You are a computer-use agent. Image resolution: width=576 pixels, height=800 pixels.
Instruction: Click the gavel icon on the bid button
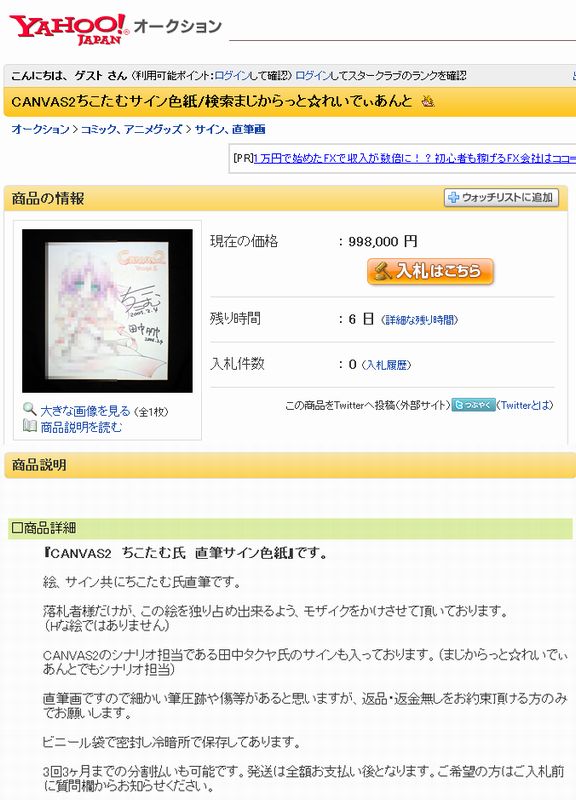tap(383, 271)
